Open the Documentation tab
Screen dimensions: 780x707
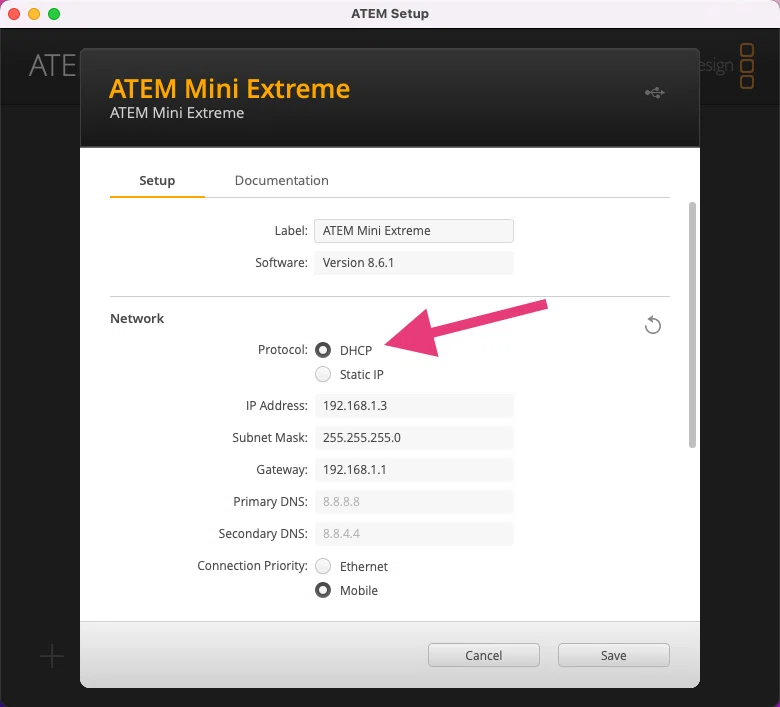[x=282, y=181]
